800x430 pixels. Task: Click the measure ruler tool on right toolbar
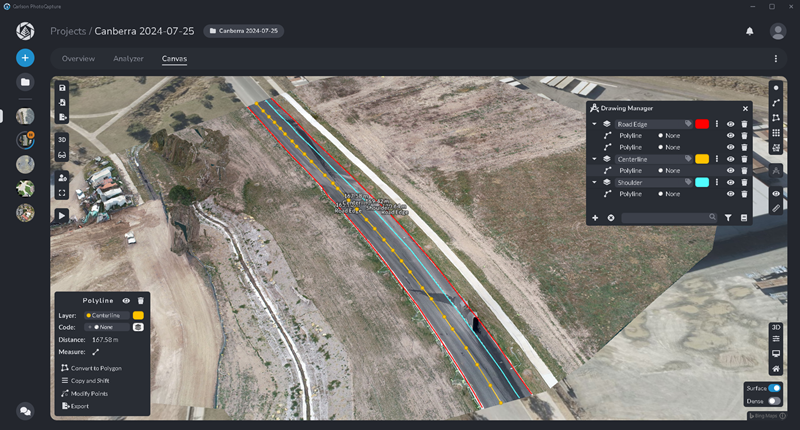pyautogui.click(x=776, y=208)
